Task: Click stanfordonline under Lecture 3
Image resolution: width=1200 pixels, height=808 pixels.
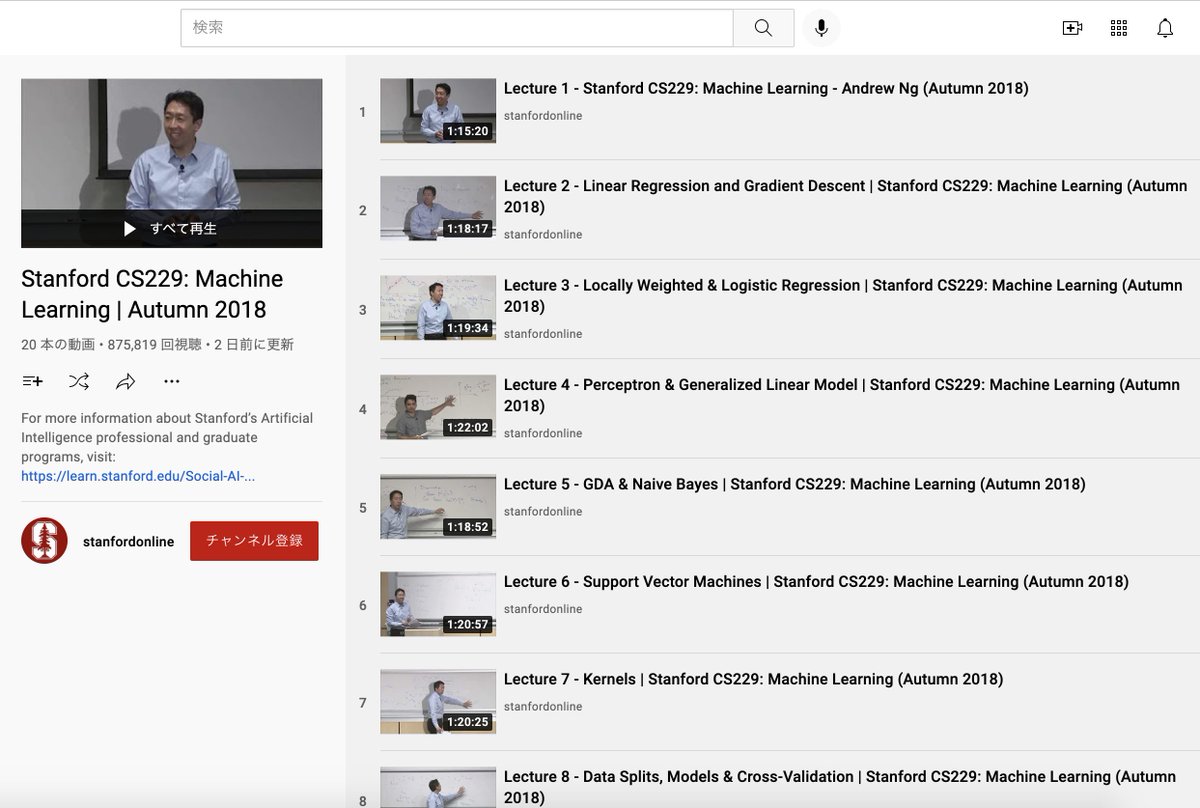Action: [x=543, y=334]
